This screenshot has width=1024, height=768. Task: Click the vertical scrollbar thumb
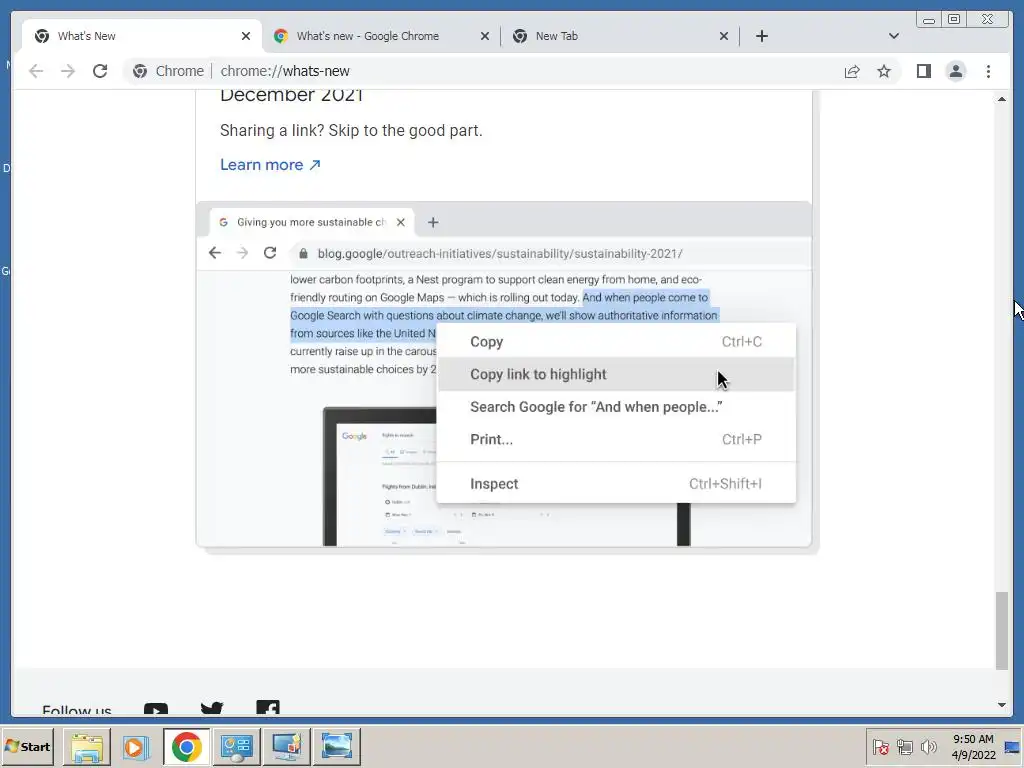[x=1002, y=631]
